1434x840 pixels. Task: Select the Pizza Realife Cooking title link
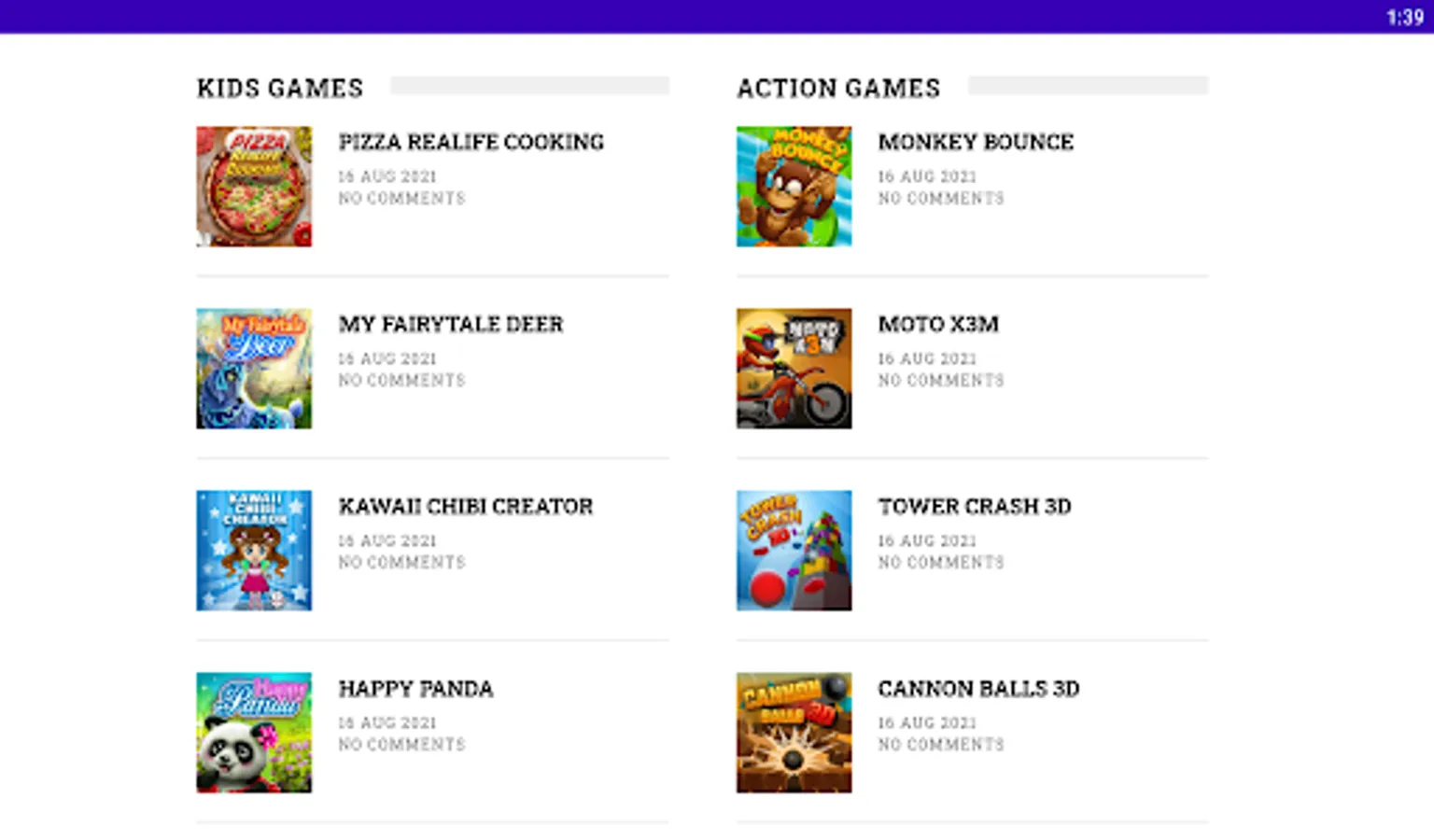click(471, 142)
